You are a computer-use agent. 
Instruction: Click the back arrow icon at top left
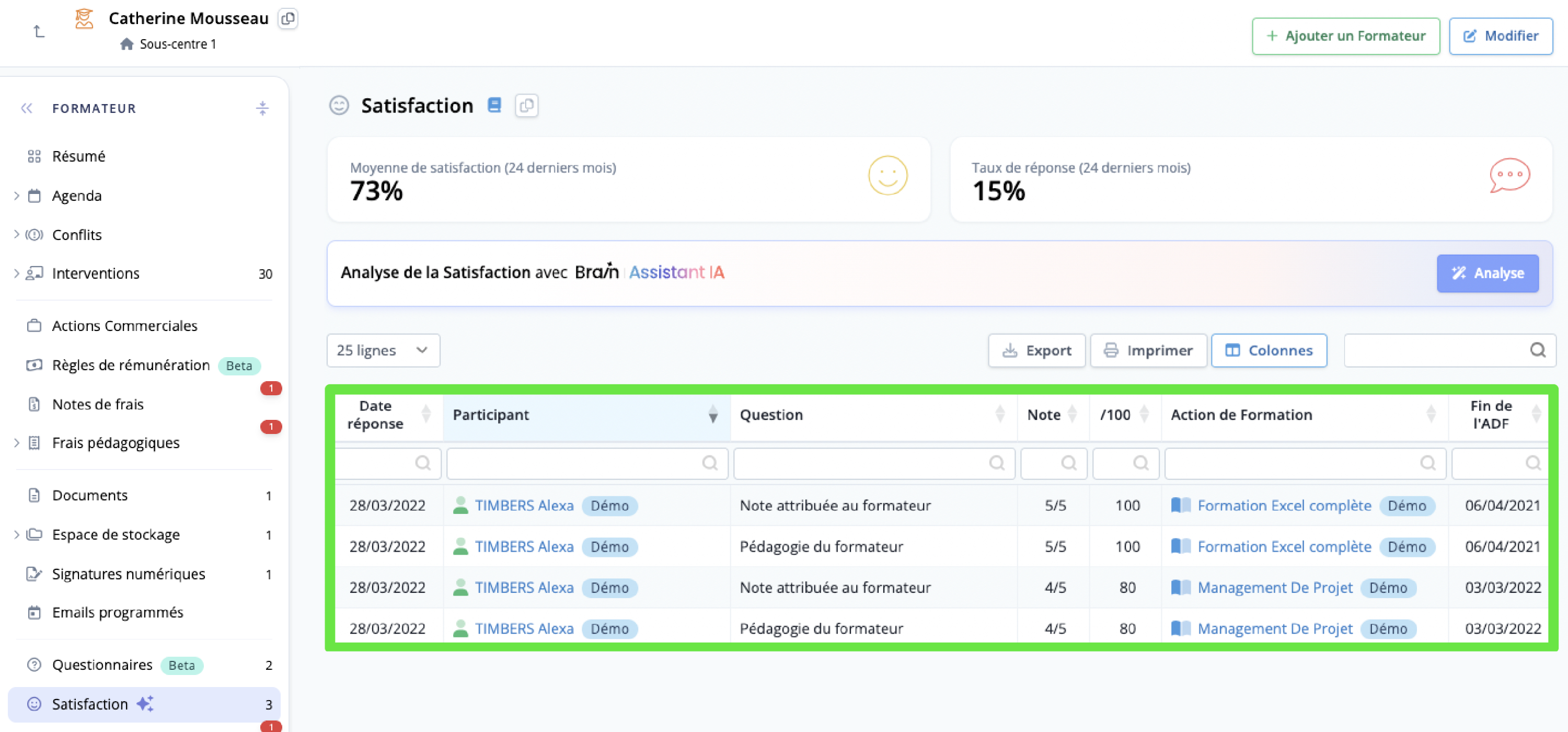point(39,31)
